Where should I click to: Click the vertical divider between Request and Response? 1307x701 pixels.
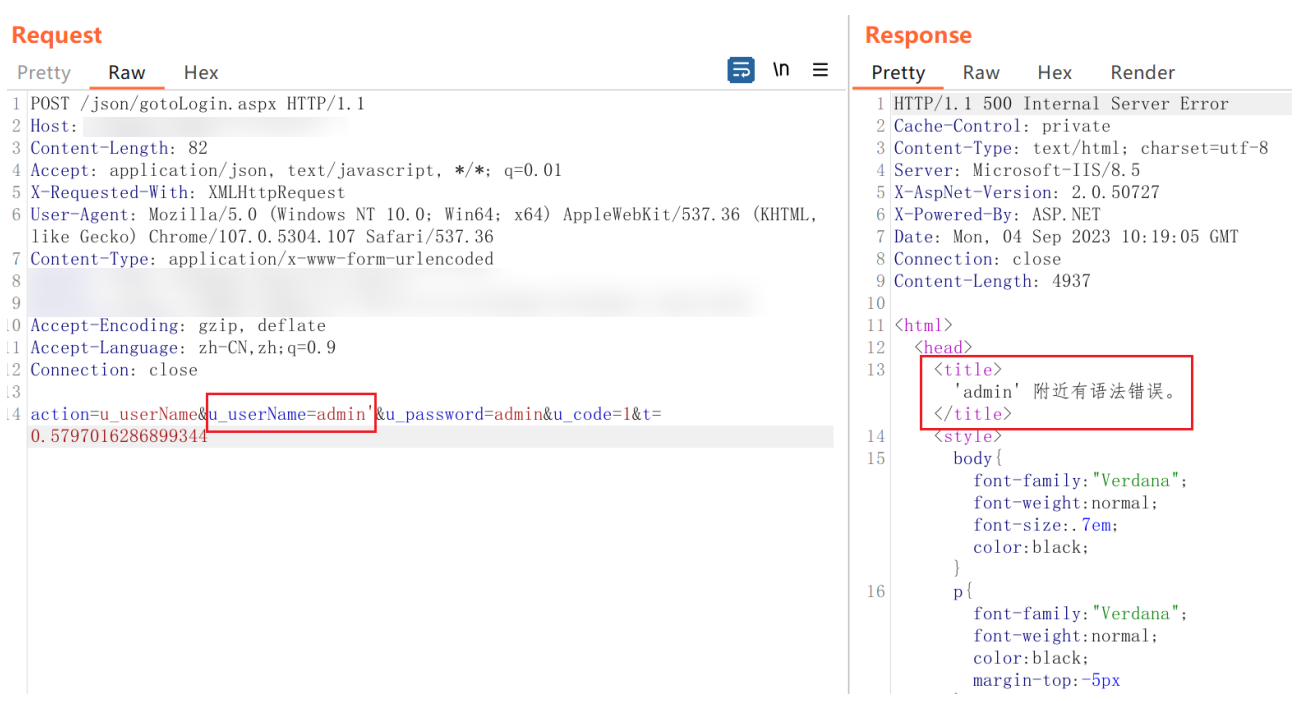point(849,350)
